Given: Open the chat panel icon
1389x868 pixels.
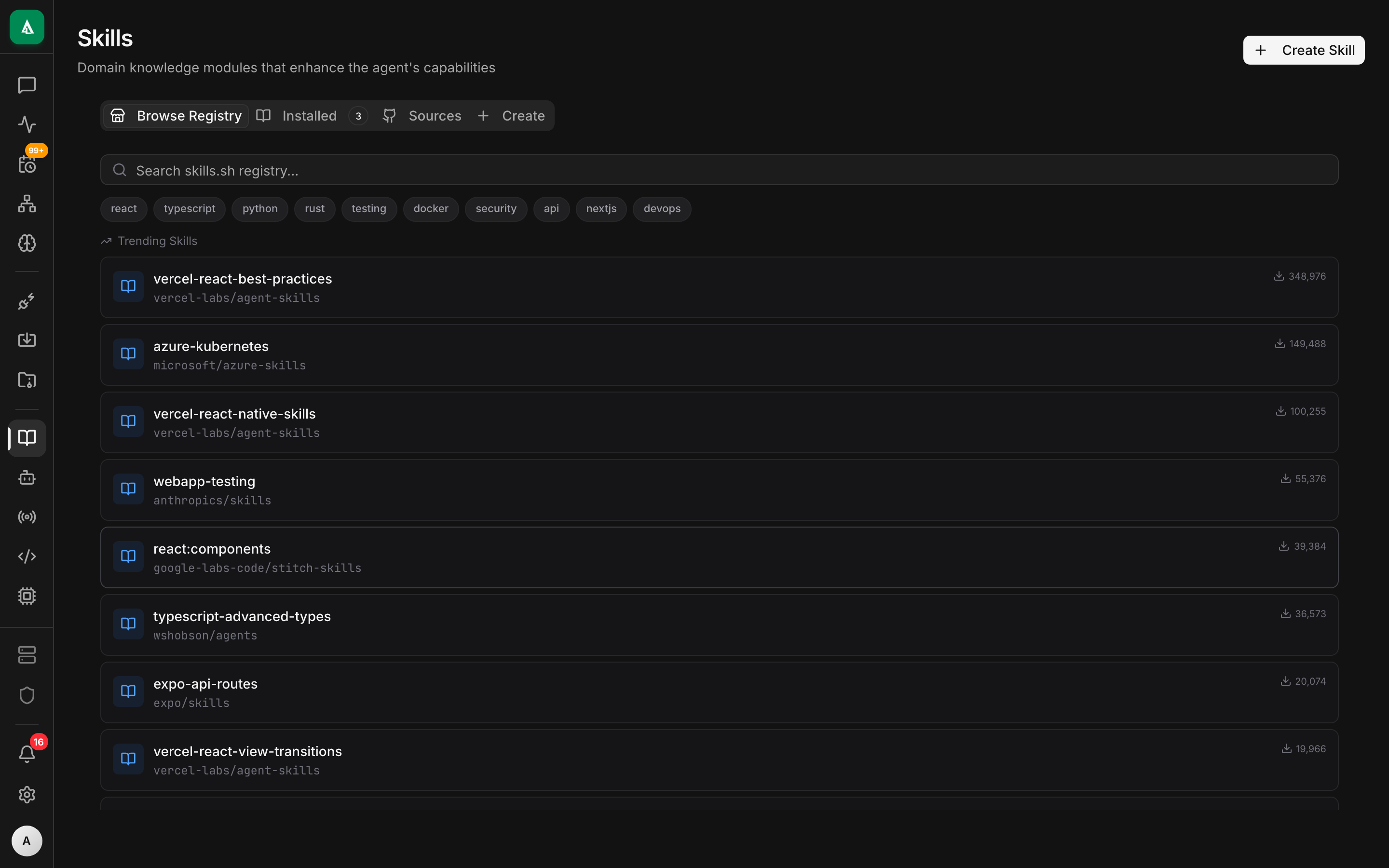Looking at the screenshot, I should (x=27, y=85).
